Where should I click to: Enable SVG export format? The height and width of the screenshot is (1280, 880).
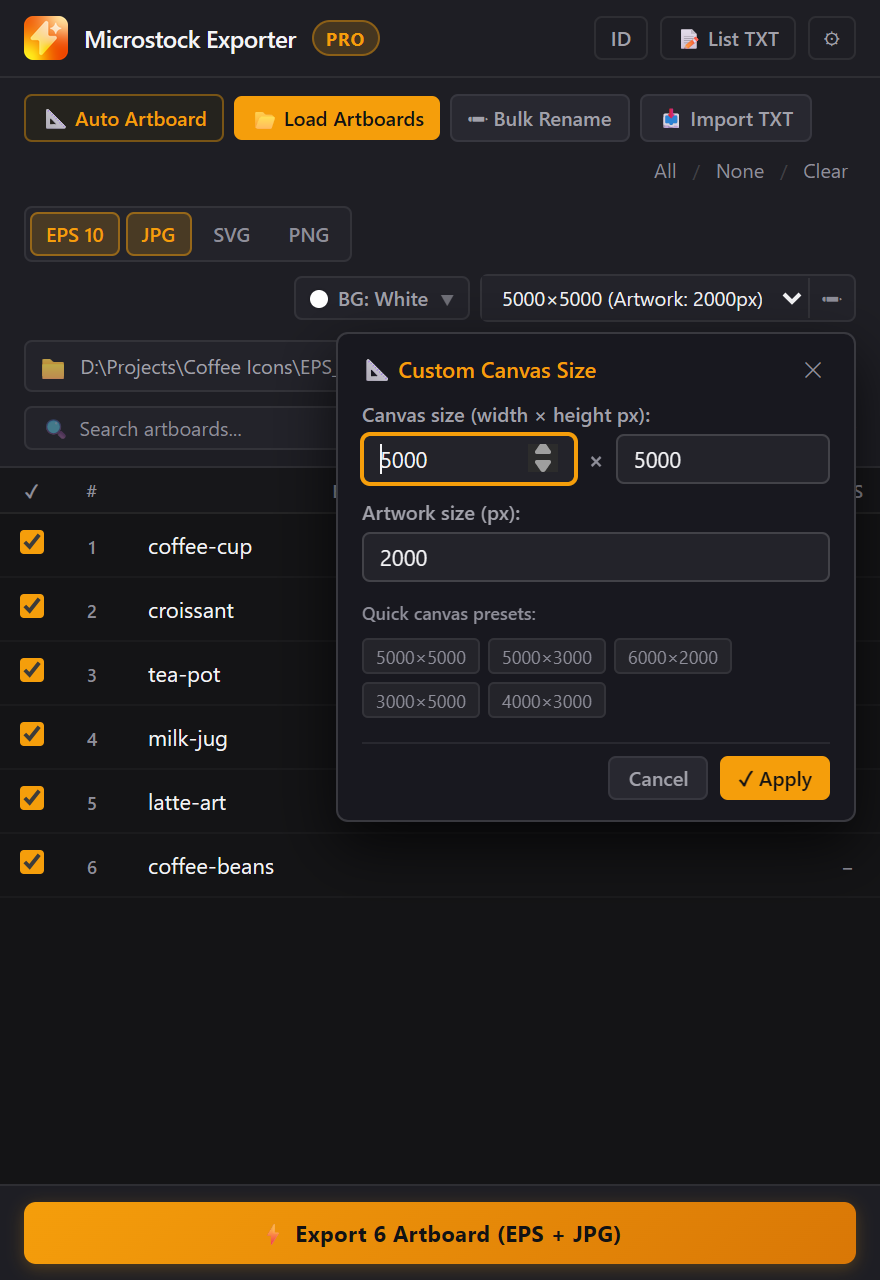click(231, 235)
